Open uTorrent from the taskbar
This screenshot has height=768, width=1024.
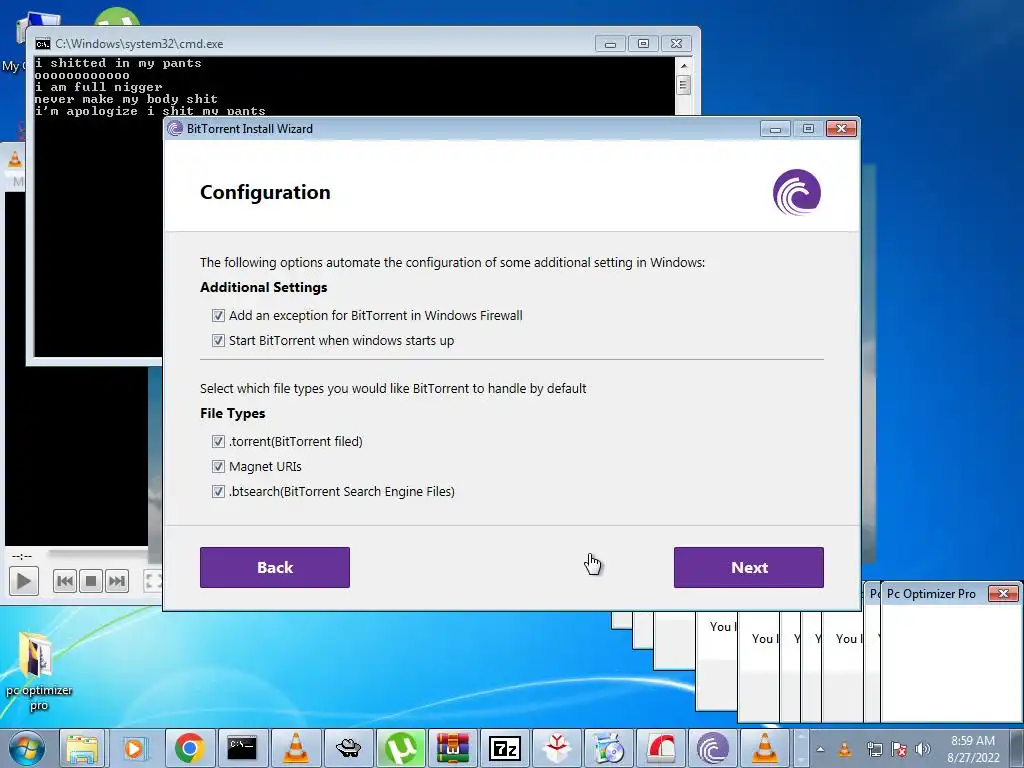point(400,748)
